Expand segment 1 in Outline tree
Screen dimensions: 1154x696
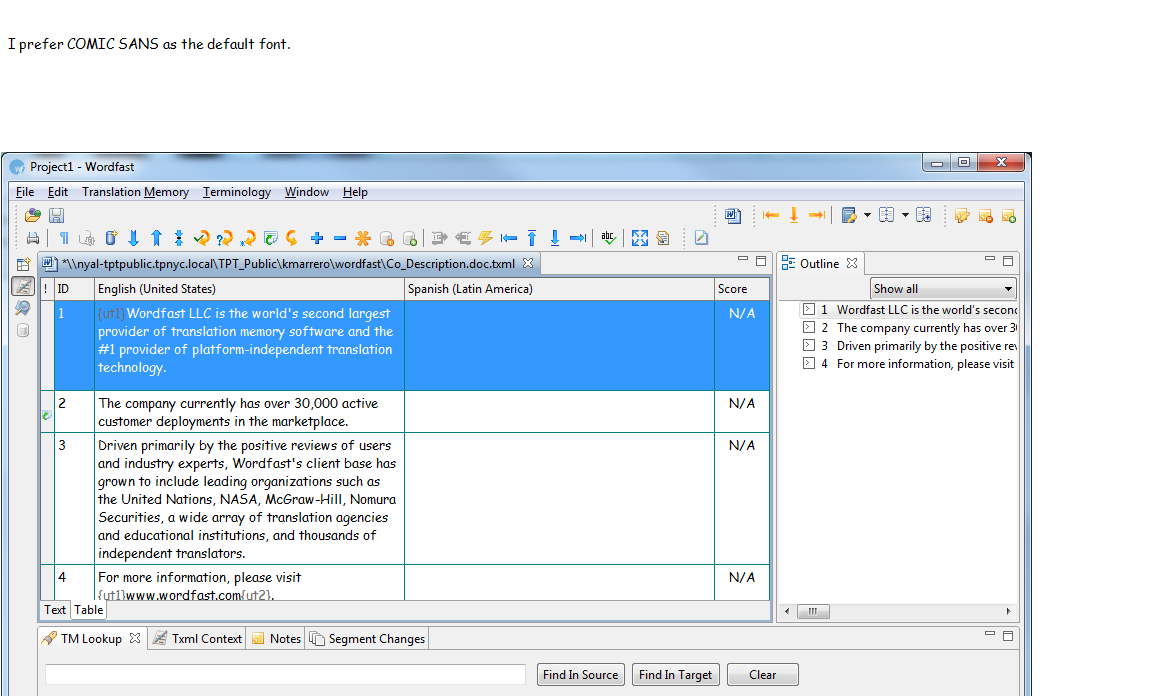pyautogui.click(x=808, y=310)
